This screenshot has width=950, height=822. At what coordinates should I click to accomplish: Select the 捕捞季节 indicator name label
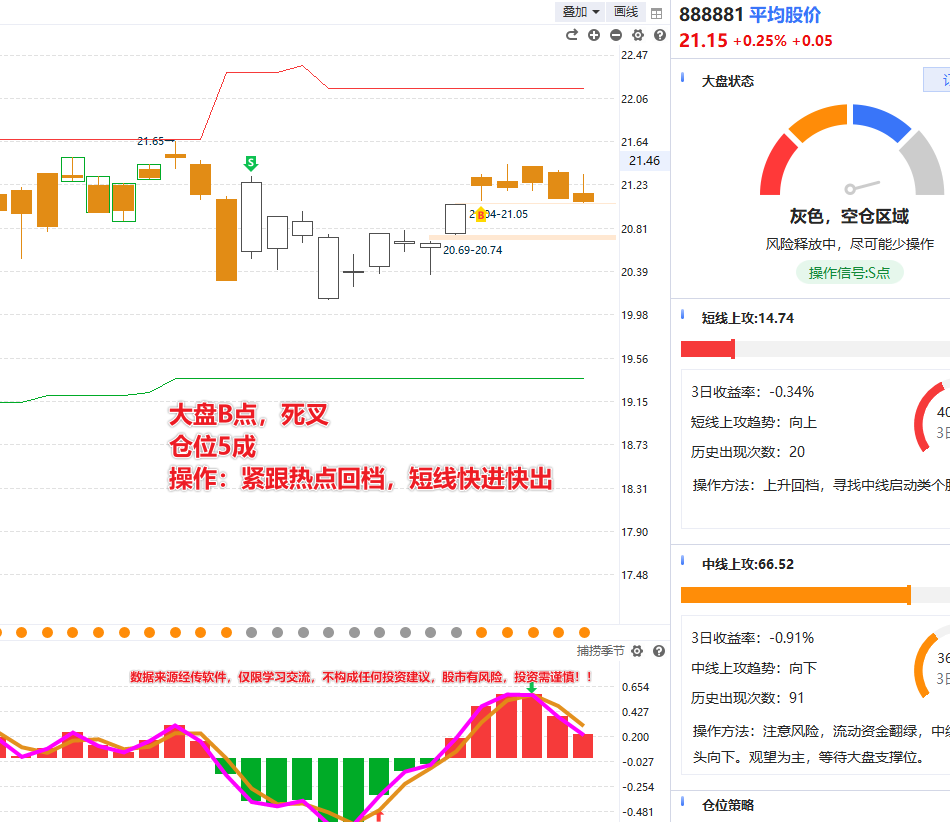[x=600, y=651]
